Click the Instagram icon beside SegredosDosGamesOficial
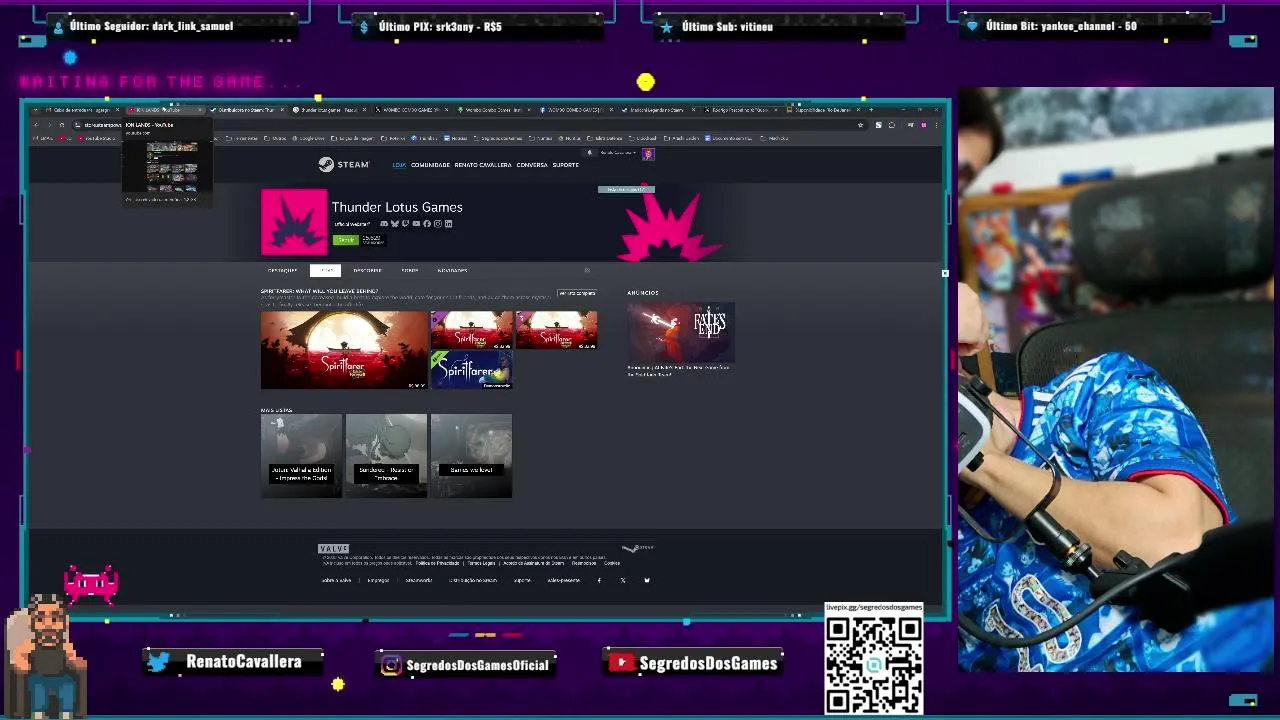Viewport: 1280px width, 720px height. (x=392, y=665)
